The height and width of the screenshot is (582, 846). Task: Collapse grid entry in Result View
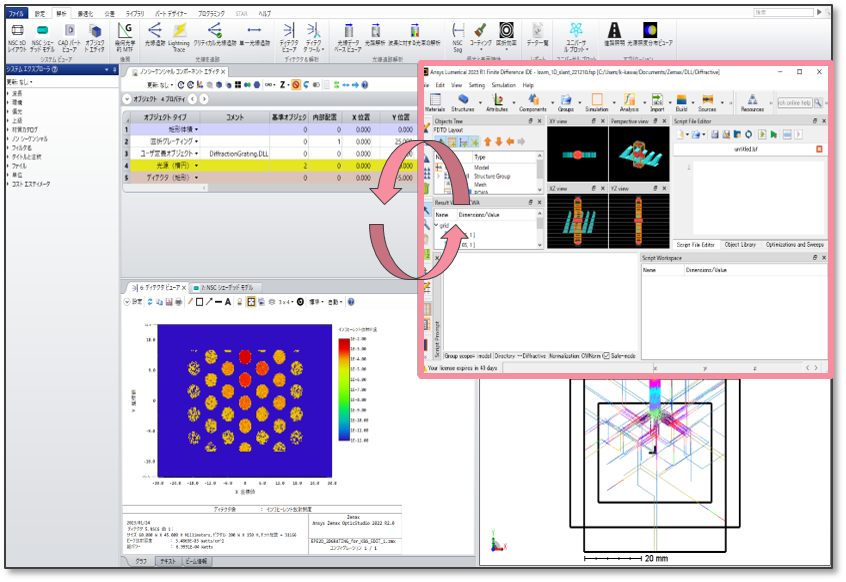[436, 225]
